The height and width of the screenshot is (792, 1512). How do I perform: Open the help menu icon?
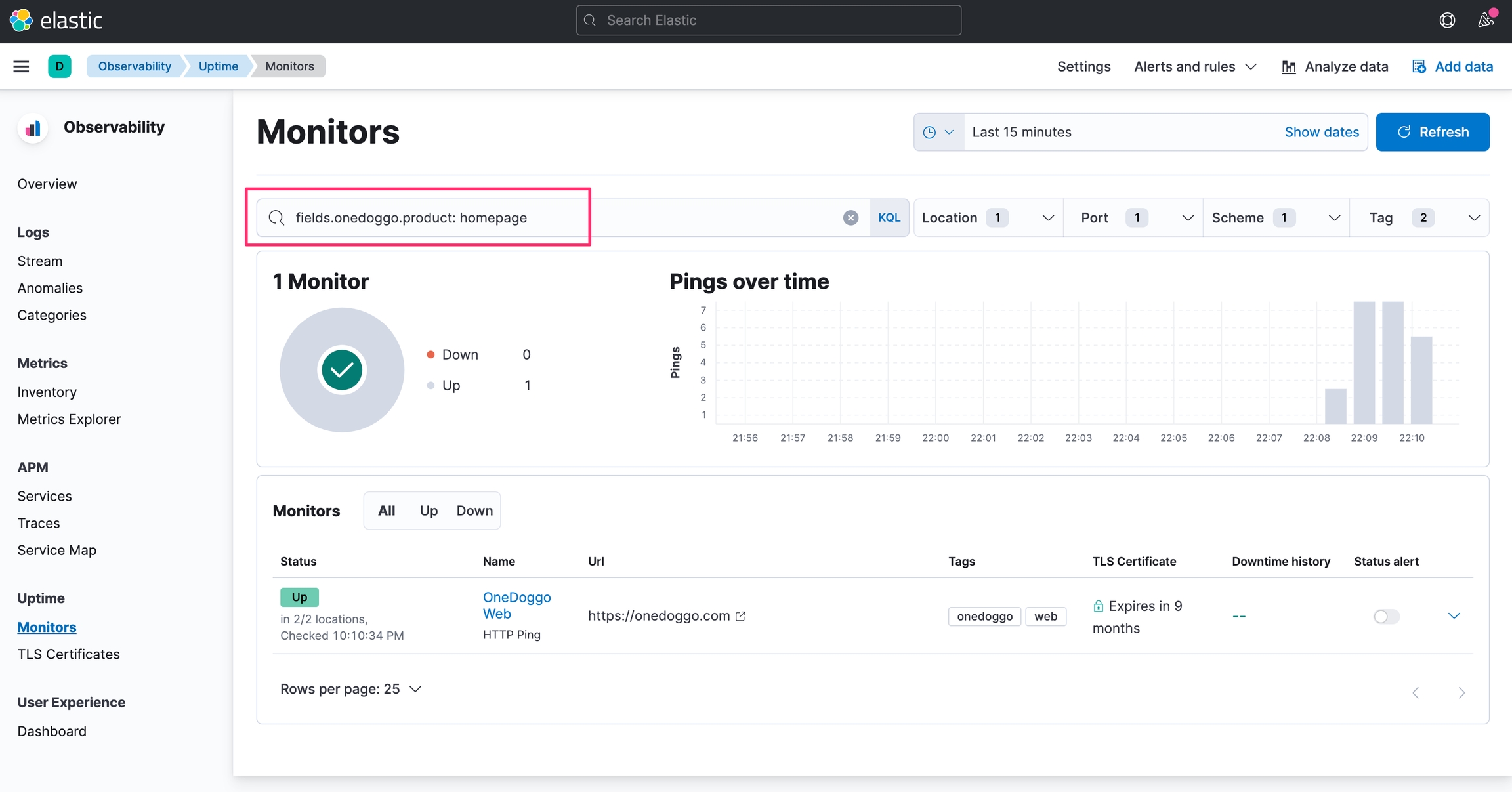[1447, 20]
